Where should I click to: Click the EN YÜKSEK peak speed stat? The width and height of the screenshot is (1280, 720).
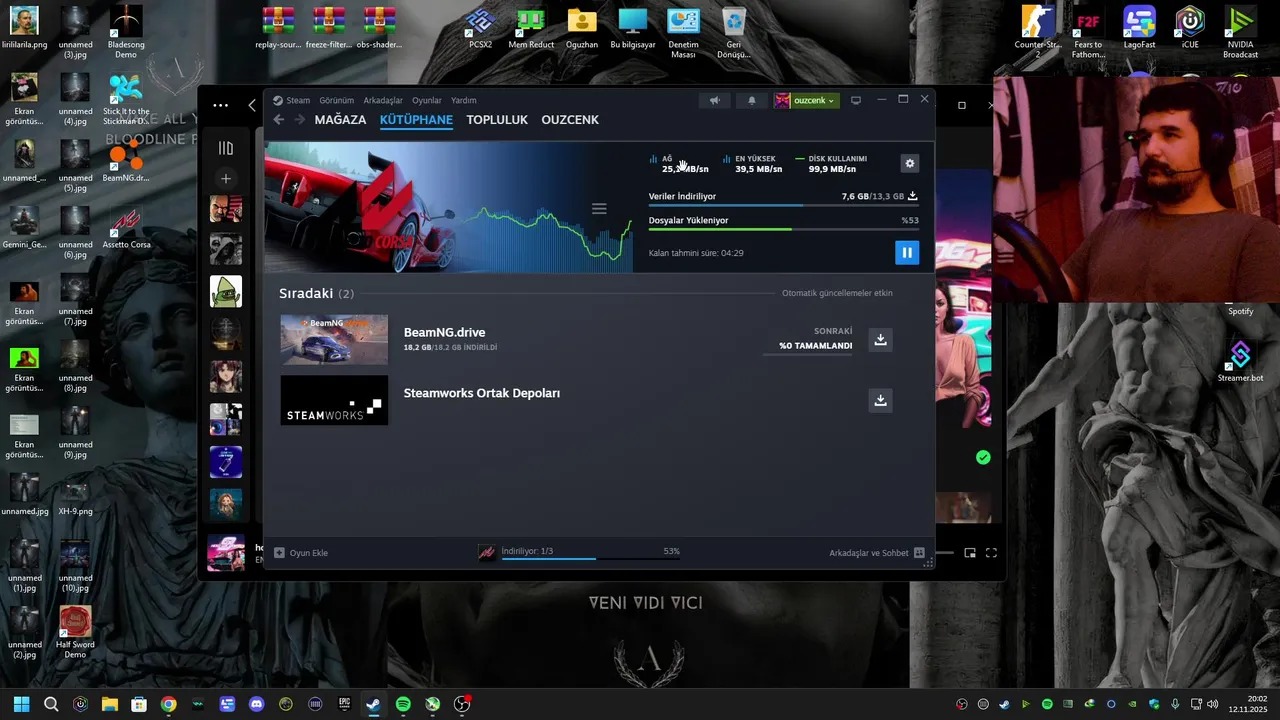click(752, 164)
